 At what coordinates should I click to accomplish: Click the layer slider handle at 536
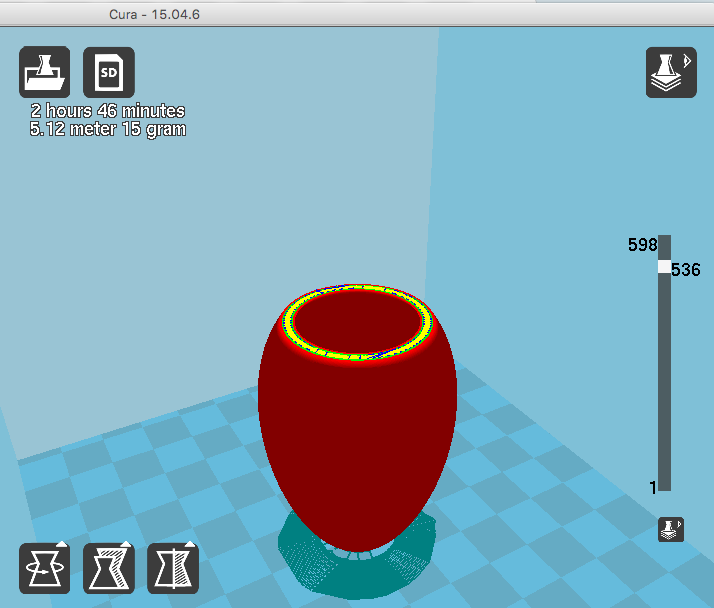point(664,267)
